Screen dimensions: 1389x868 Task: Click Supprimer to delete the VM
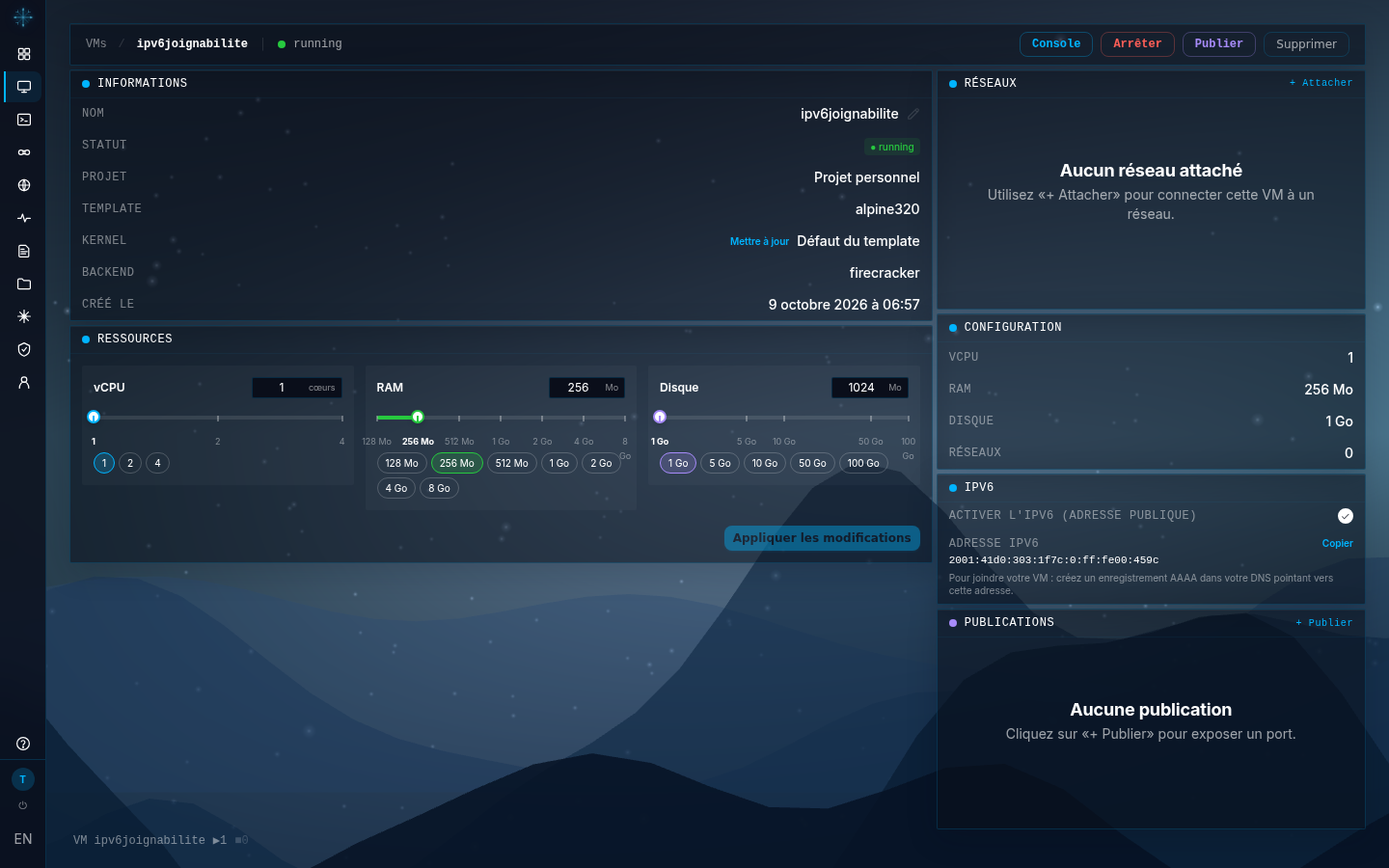[1306, 44]
